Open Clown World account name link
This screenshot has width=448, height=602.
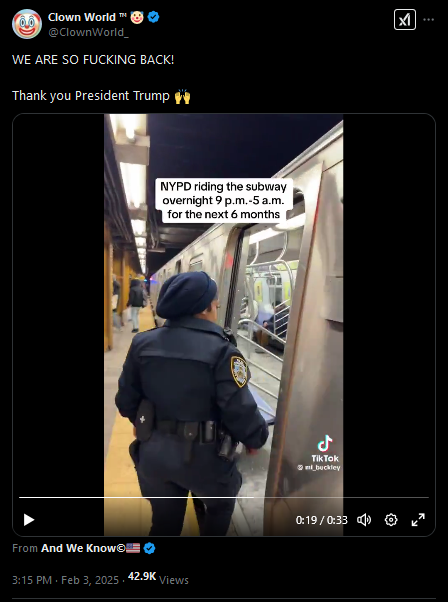coord(81,17)
